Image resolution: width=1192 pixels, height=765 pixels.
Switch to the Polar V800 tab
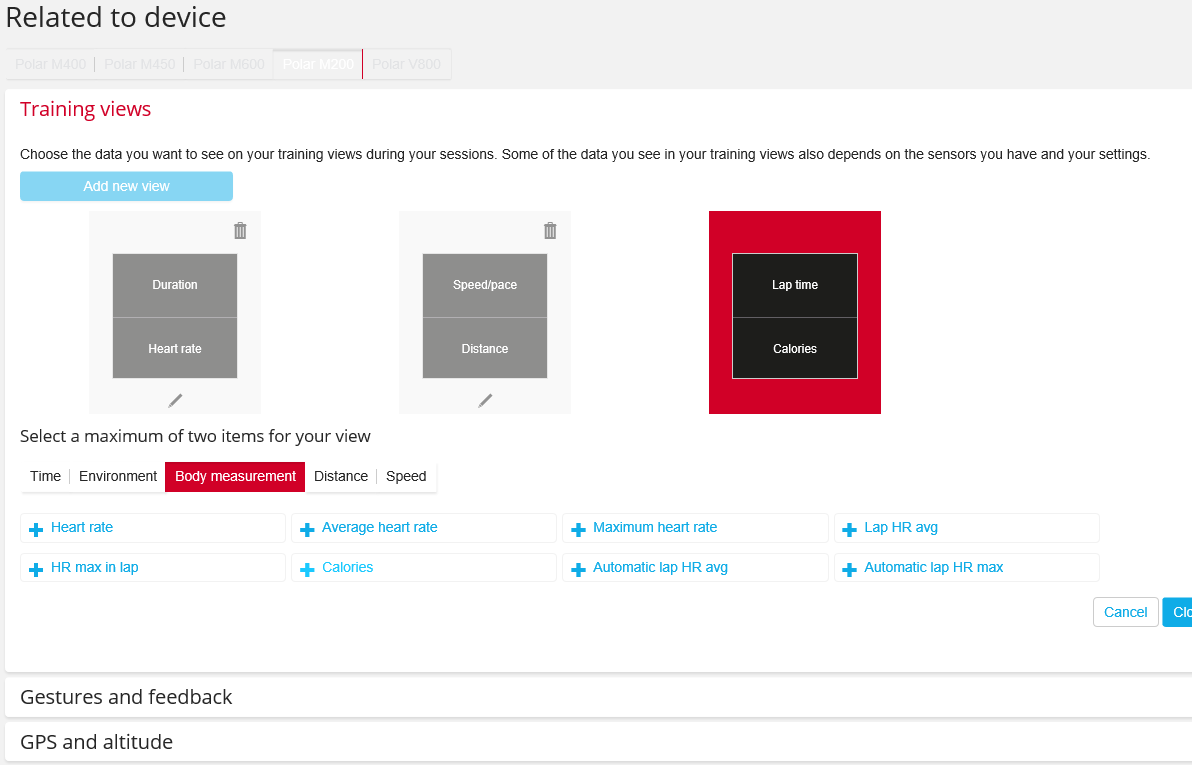pos(406,64)
